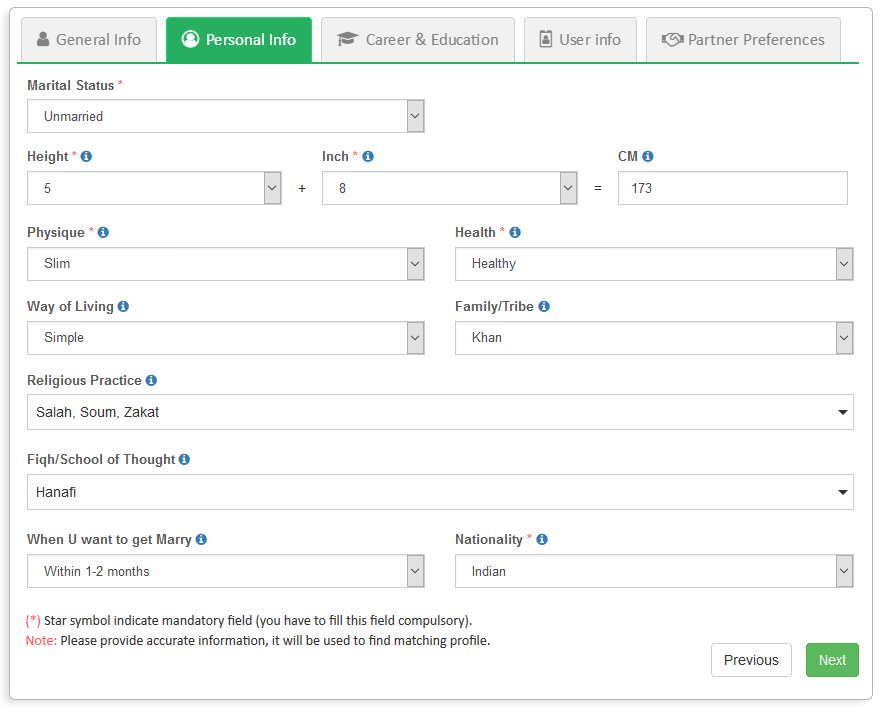This screenshot has height=712, width=884.
Task: Open the Religious Practice multi-select dropdown
Action: [x=440, y=412]
